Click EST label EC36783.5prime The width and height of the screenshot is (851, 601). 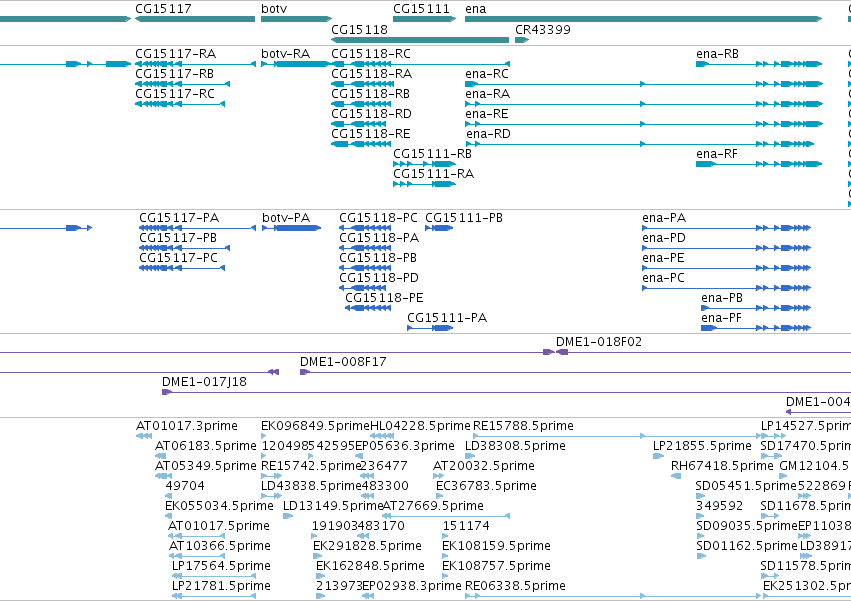pos(487,486)
